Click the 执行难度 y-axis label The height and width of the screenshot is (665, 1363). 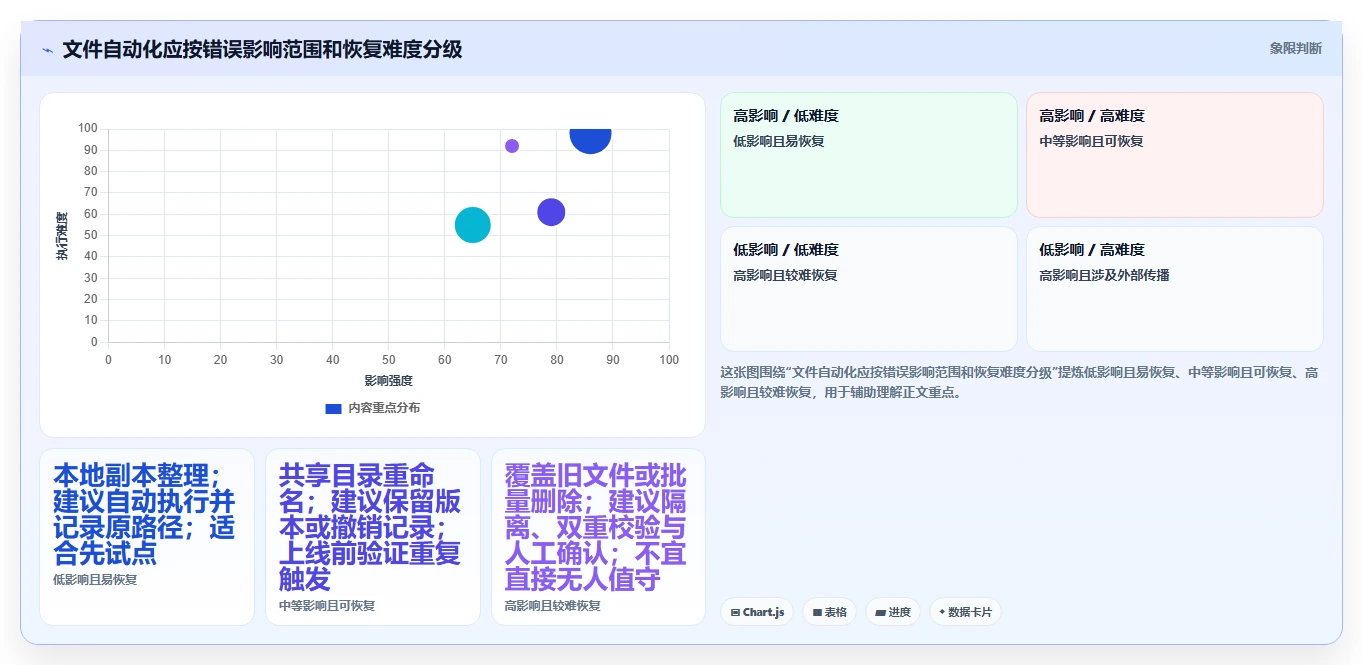pos(62,236)
